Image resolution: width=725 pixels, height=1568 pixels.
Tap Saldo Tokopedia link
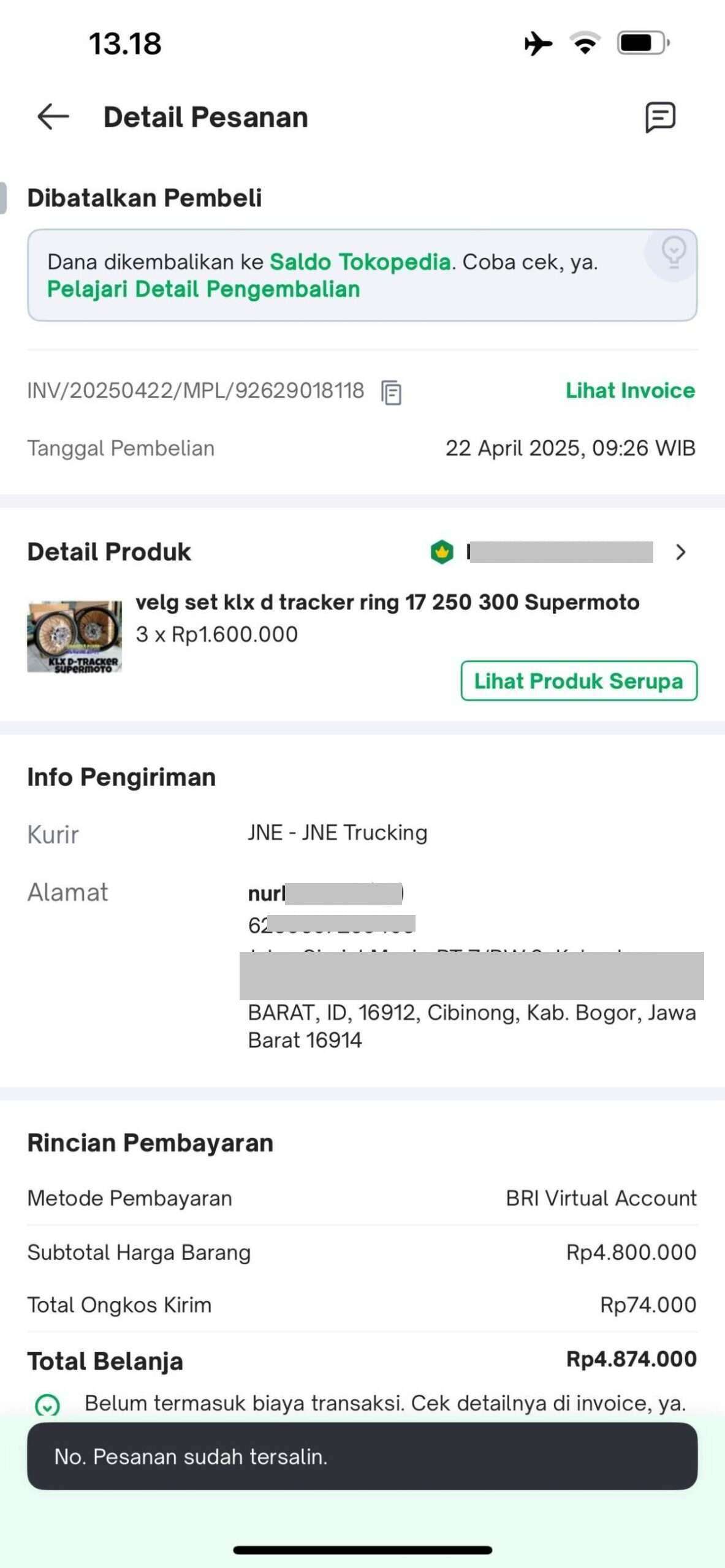point(360,262)
